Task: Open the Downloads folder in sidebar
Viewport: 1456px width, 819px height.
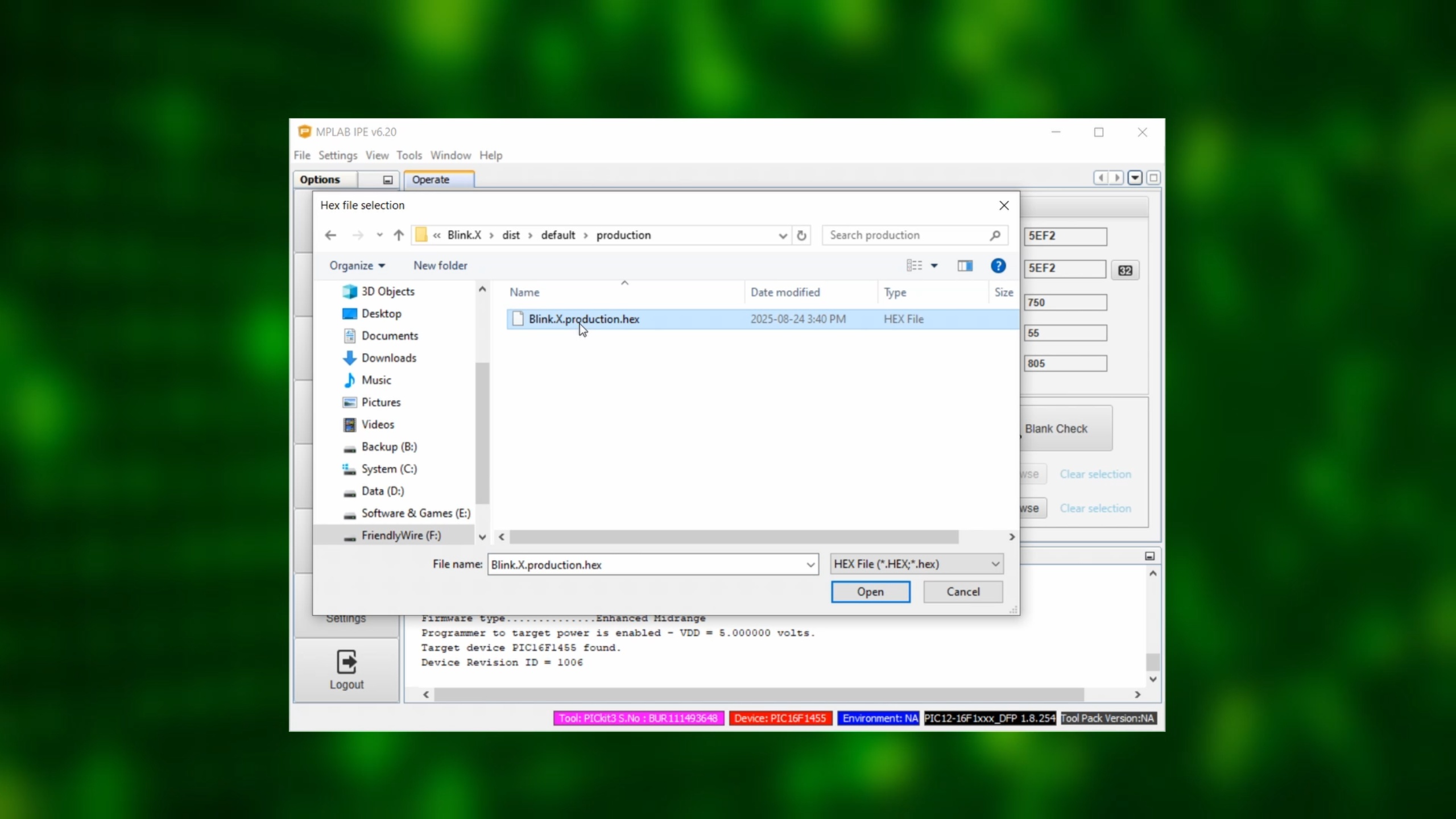Action: [x=388, y=358]
